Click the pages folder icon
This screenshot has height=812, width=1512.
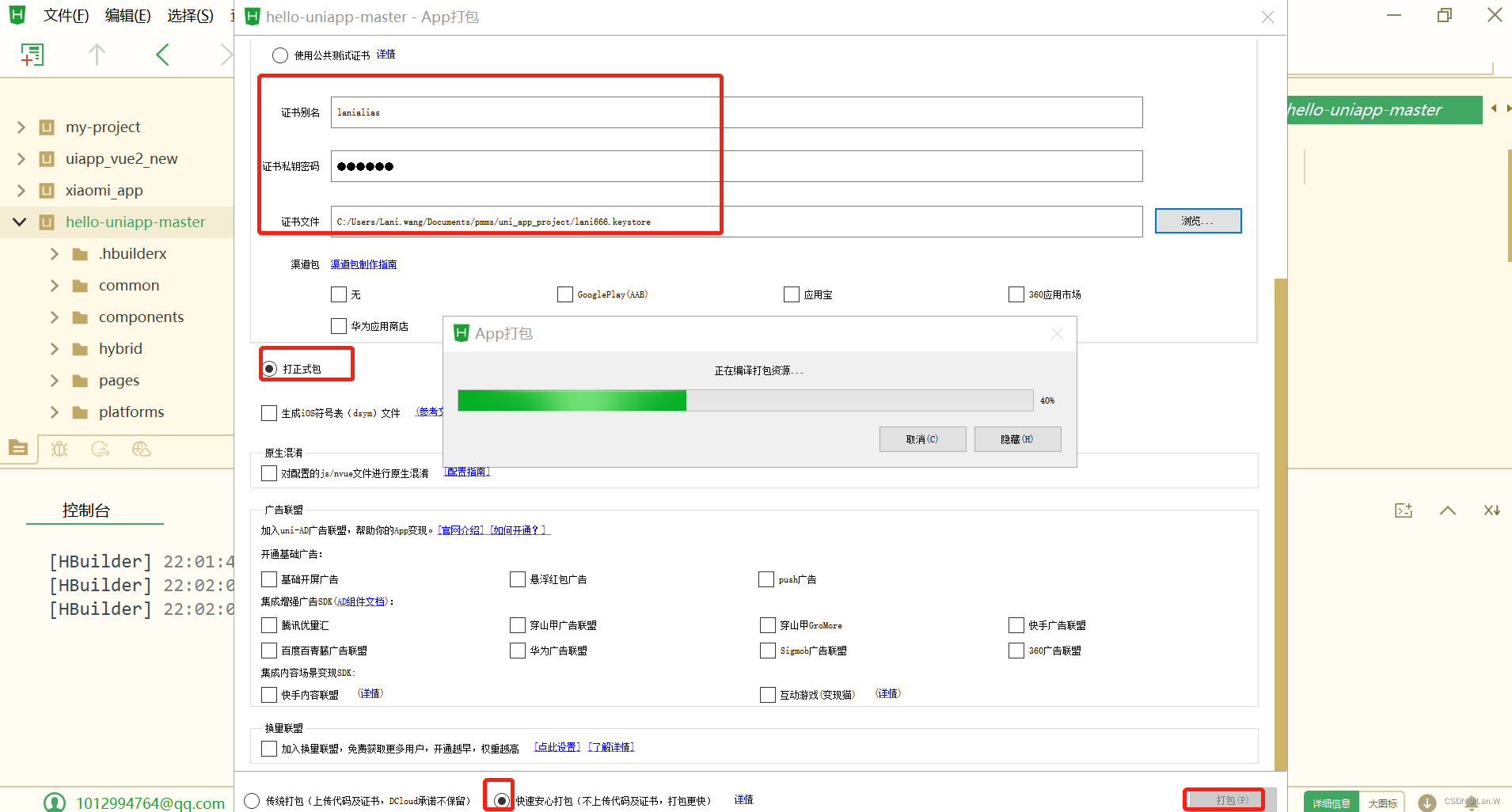pyautogui.click(x=80, y=381)
